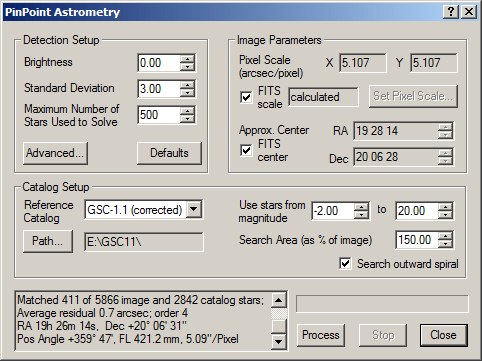482x361 pixels.
Task: Click the Pixel Scale Y field
Action: tap(434, 63)
